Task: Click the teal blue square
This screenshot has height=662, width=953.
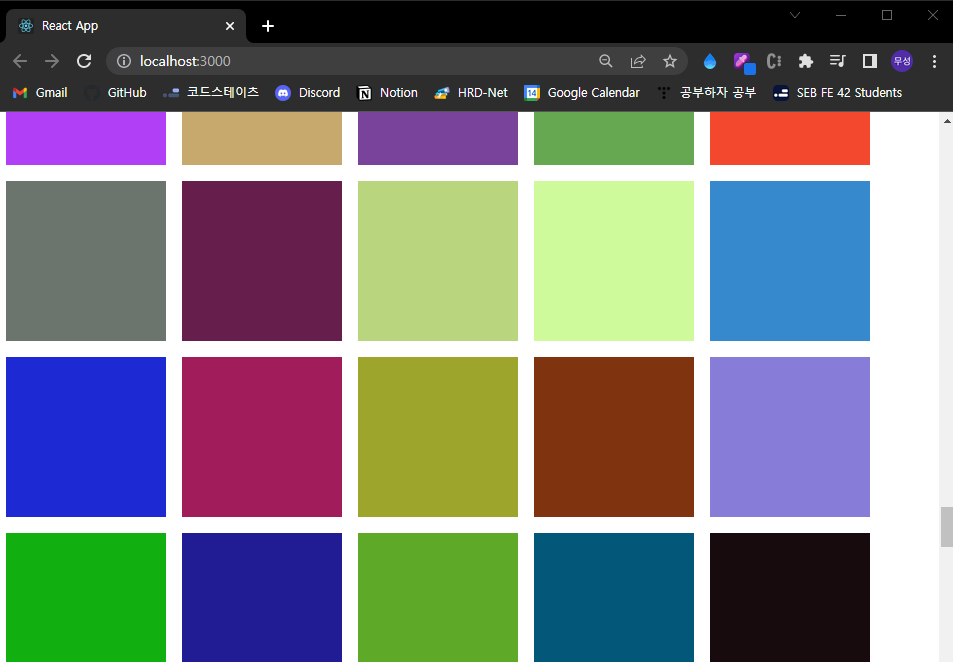Action: pyautogui.click(x=614, y=598)
